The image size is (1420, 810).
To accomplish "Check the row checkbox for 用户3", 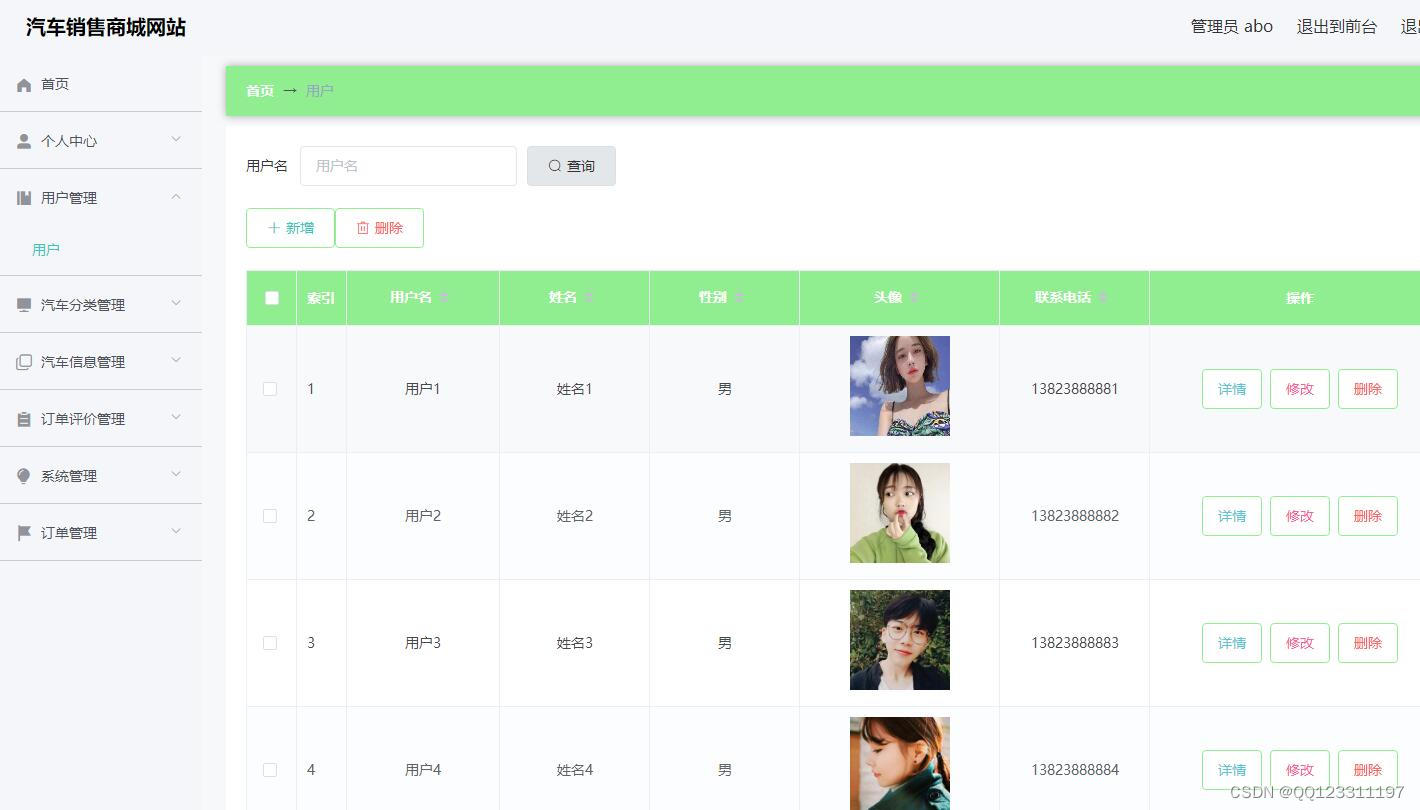I will coord(270,643).
